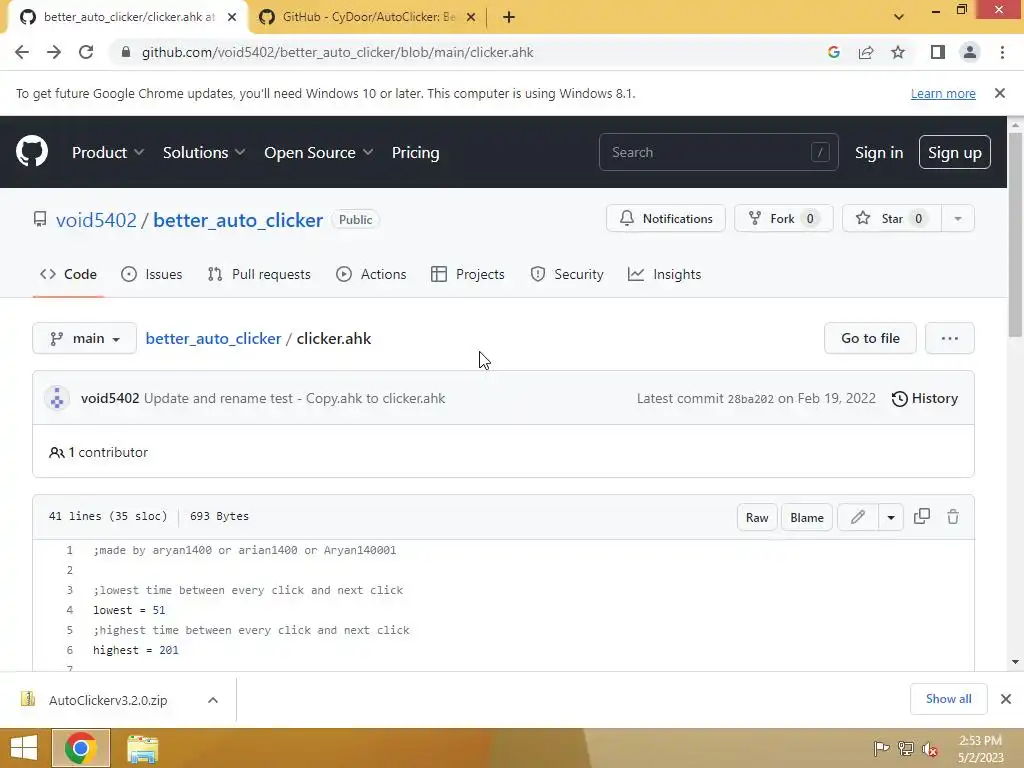This screenshot has width=1024, height=768.
Task: Click the Google icon in address bar
Action: point(833,52)
